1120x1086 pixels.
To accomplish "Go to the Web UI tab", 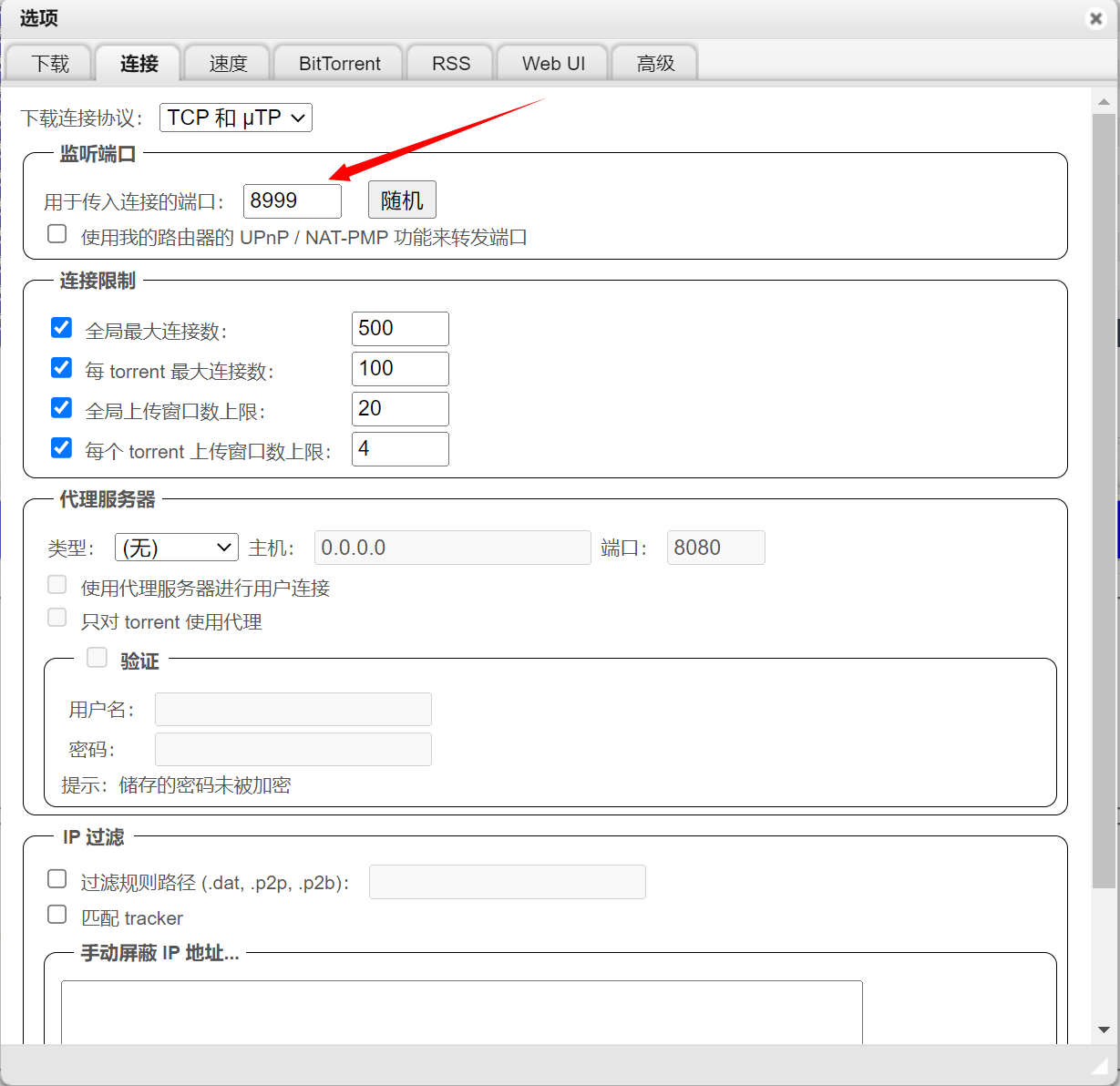I will point(553,64).
